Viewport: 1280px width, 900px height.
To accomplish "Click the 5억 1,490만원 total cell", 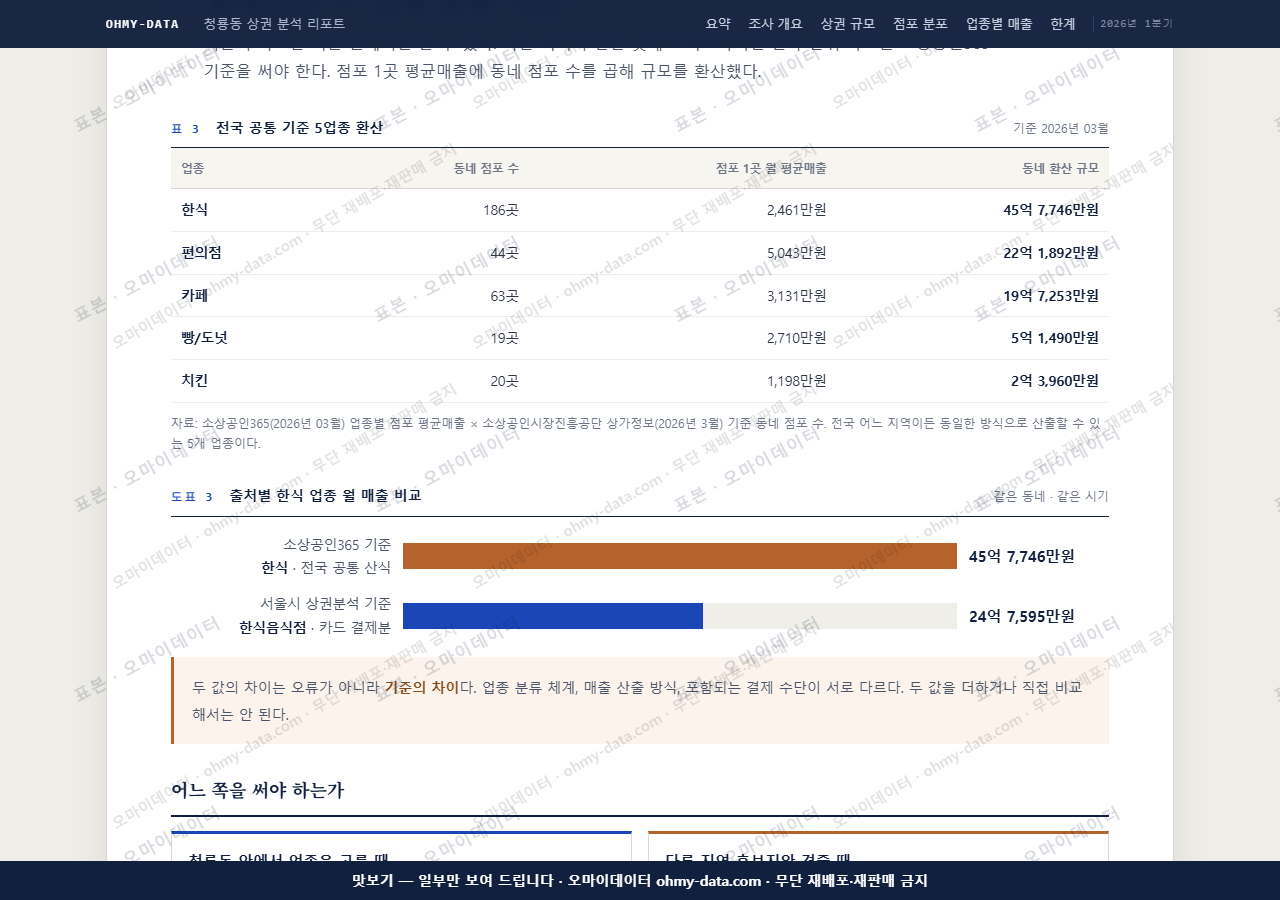I will [1055, 338].
